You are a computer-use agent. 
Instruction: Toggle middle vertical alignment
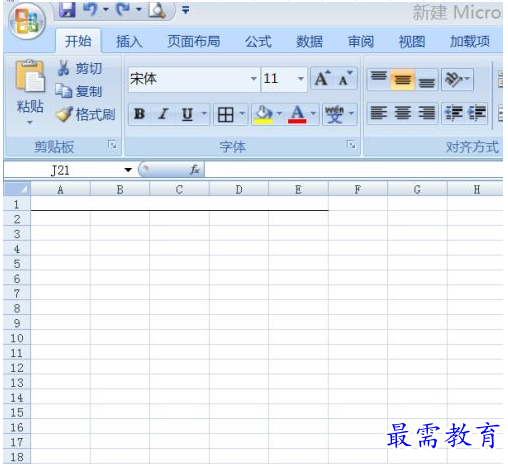[x=403, y=80]
